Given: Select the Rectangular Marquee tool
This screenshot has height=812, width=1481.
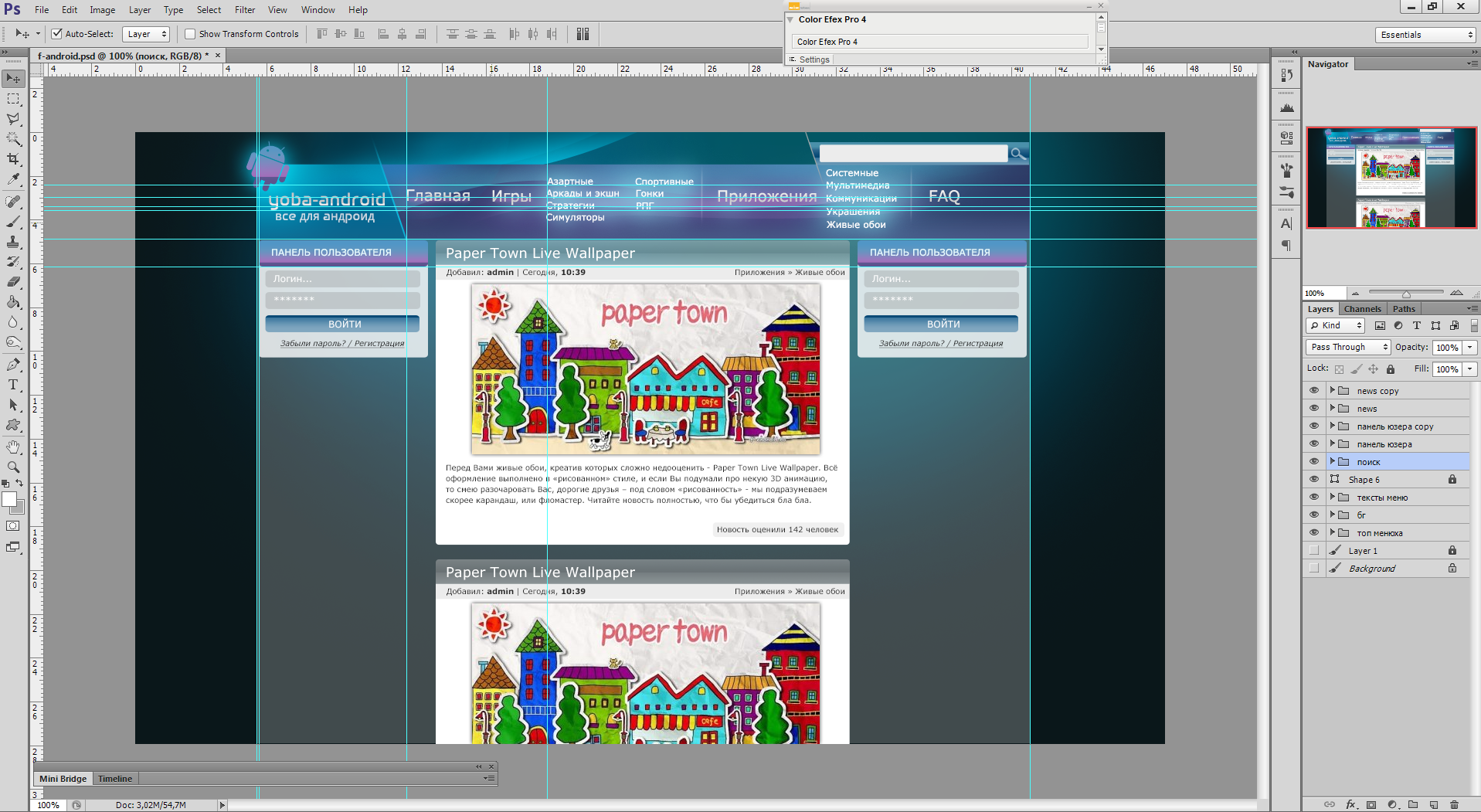Looking at the screenshot, I should (14, 99).
